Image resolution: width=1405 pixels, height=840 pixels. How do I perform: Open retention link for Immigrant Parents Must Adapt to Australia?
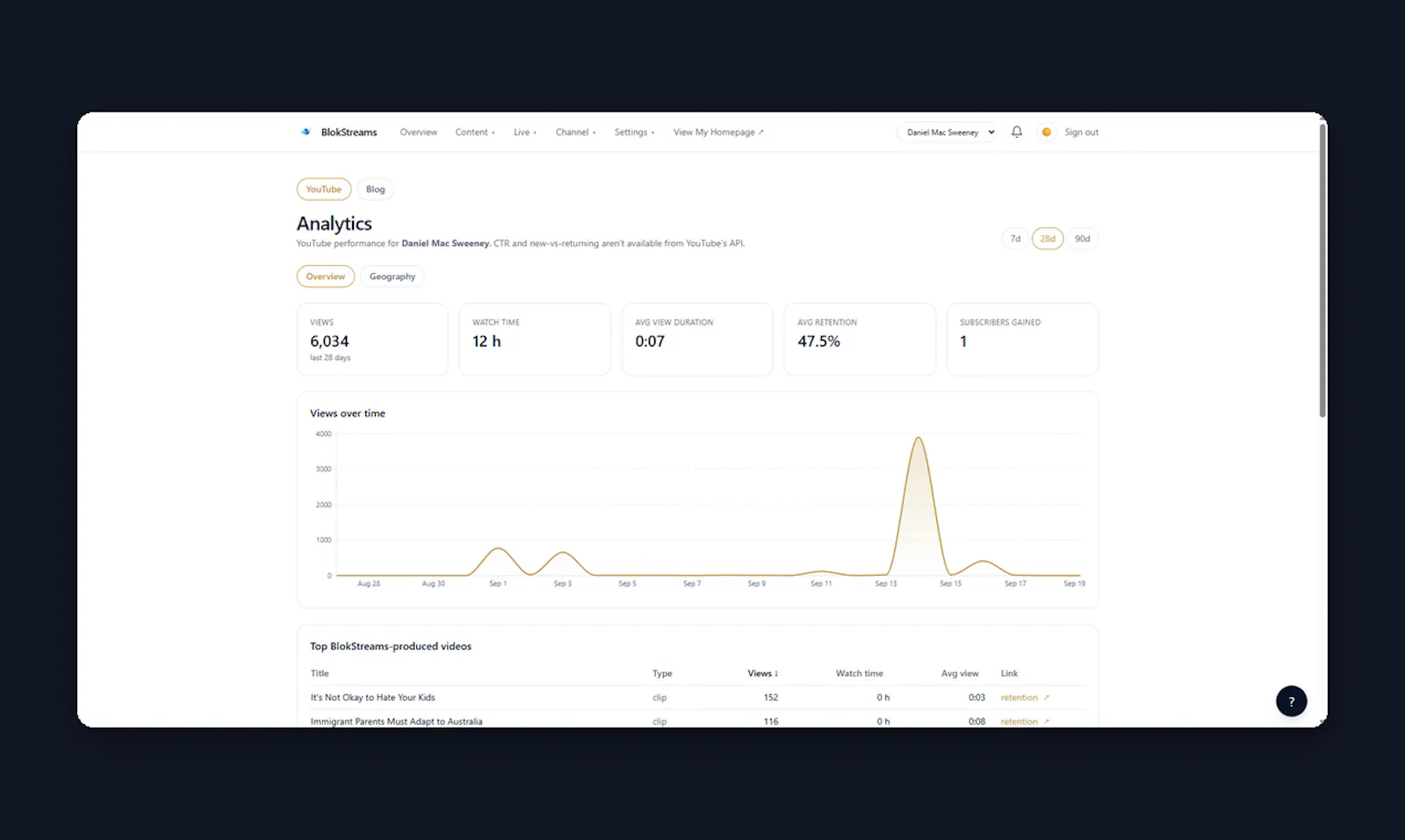pos(1025,722)
